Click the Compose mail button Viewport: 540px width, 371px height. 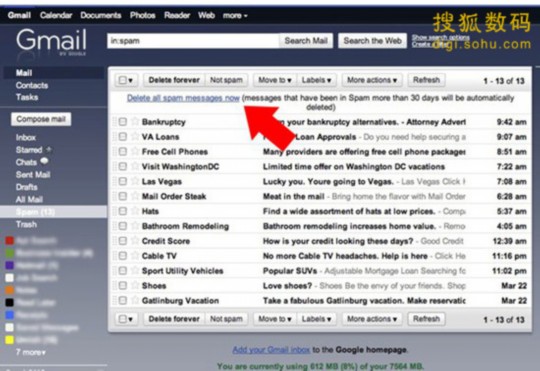pyautogui.click(x=41, y=119)
